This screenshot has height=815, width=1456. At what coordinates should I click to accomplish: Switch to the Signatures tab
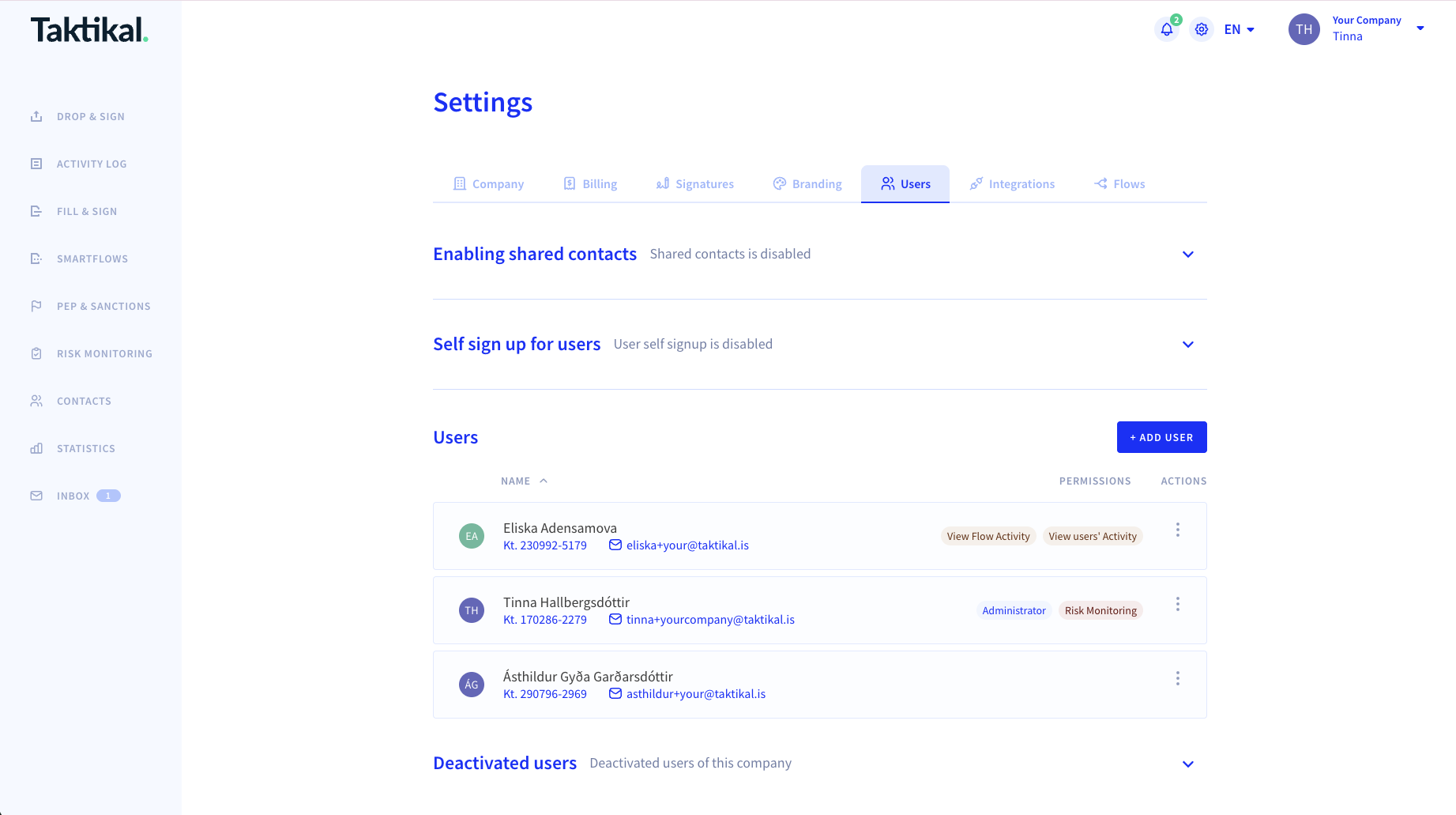695,183
